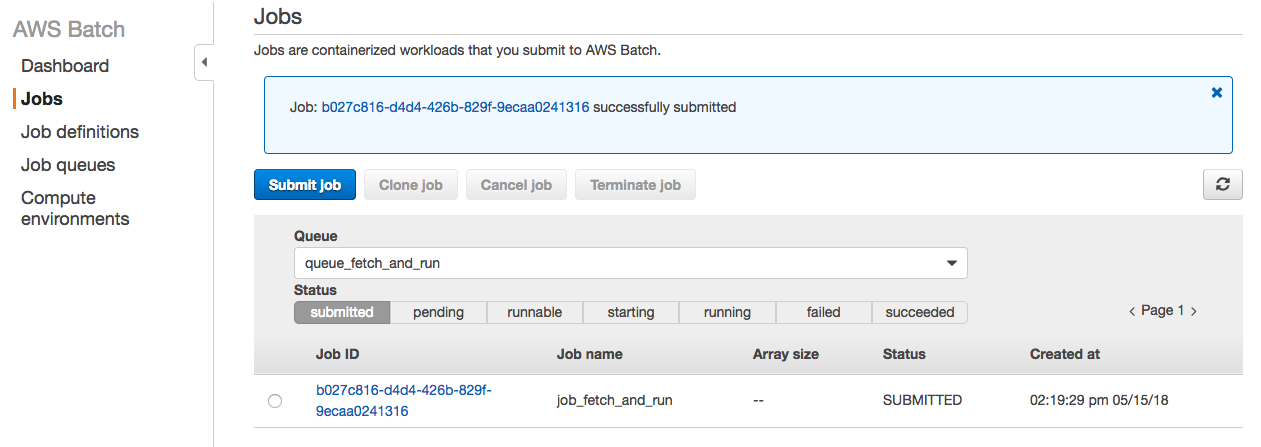The image size is (1261, 447).
Task: Click the refresh jobs icon button
Action: (x=1222, y=185)
